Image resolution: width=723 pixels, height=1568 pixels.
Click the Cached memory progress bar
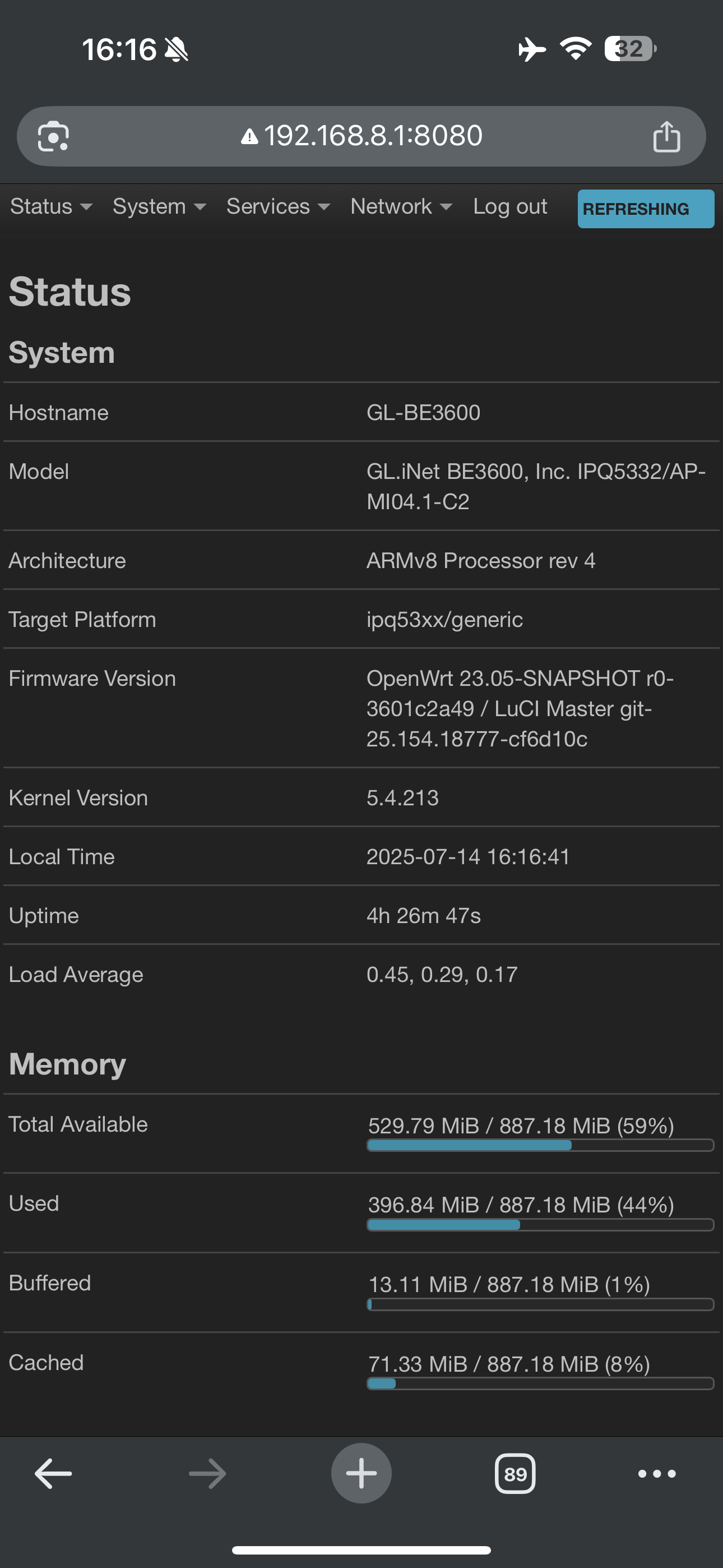click(x=540, y=1383)
